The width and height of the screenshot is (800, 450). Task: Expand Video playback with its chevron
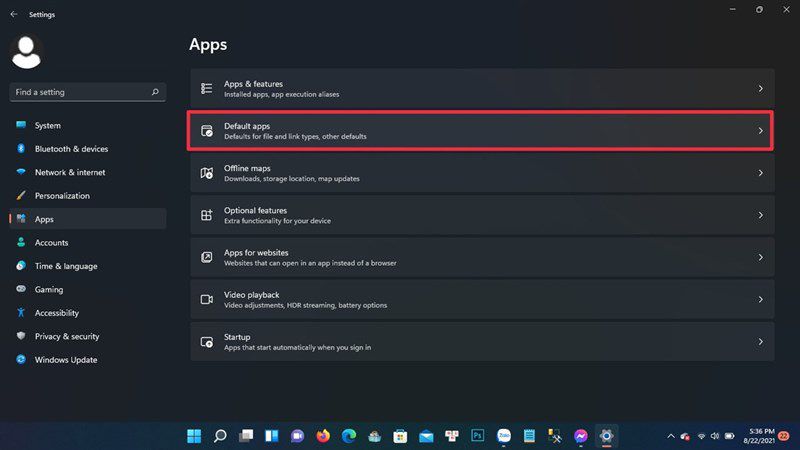point(760,299)
